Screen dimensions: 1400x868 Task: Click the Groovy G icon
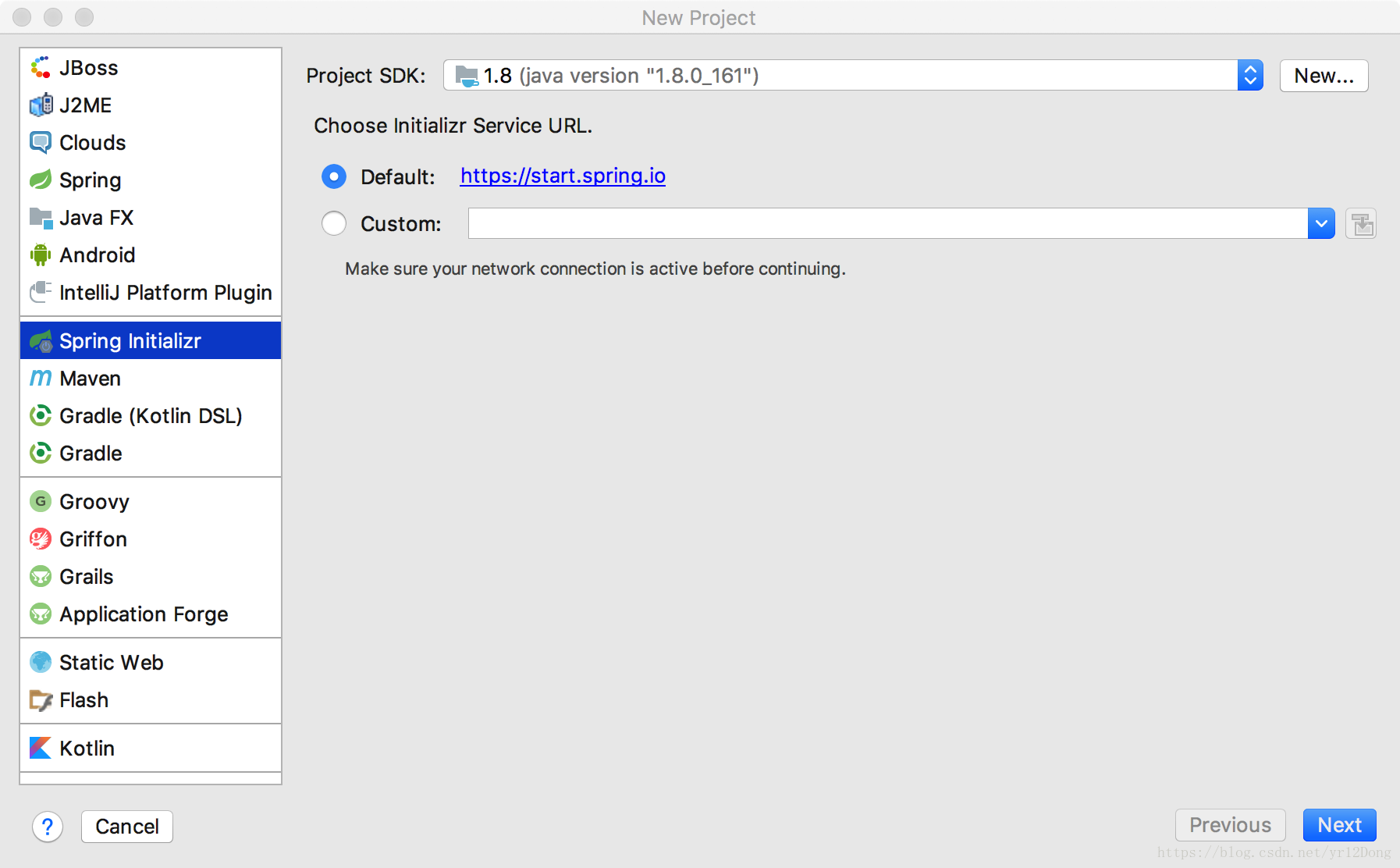pos(41,502)
